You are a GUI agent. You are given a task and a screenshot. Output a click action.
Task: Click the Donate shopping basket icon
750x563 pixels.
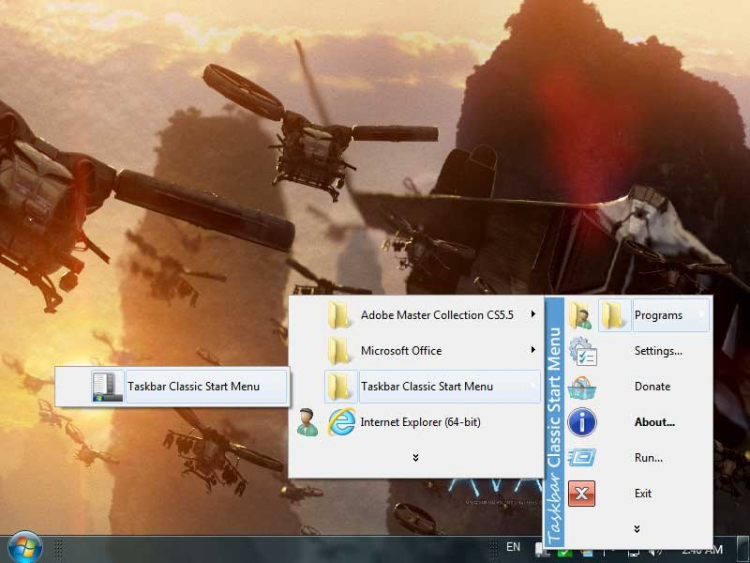[x=582, y=387]
